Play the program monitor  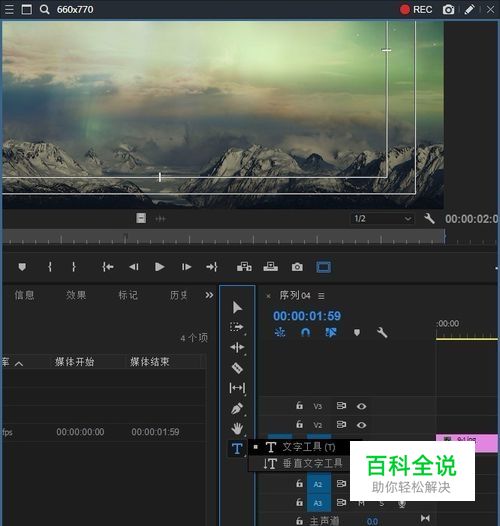pyautogui.click(x=159, y=267)
